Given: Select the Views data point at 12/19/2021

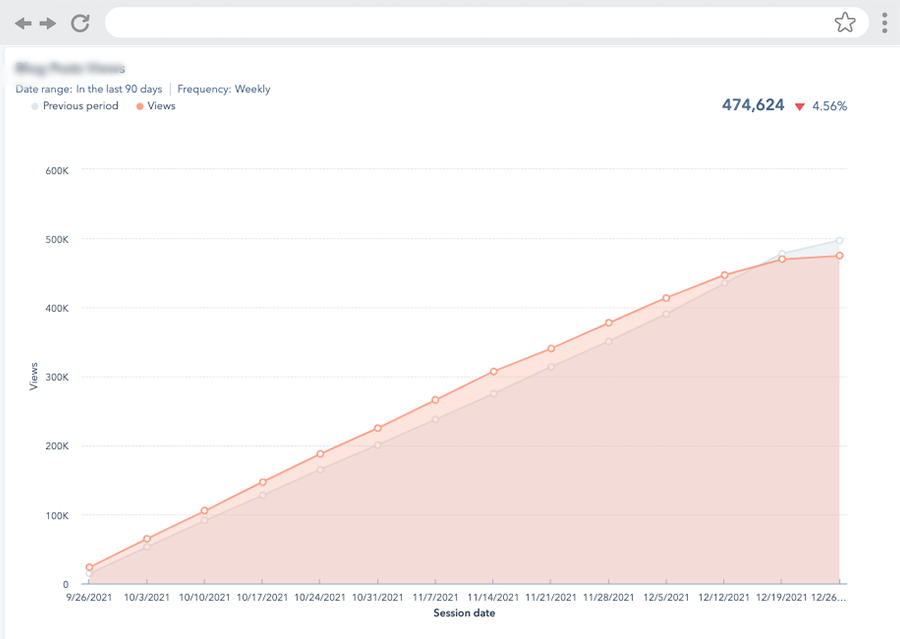Looking at the screenshot, I should pyautogui.click(x=782, y=259).
